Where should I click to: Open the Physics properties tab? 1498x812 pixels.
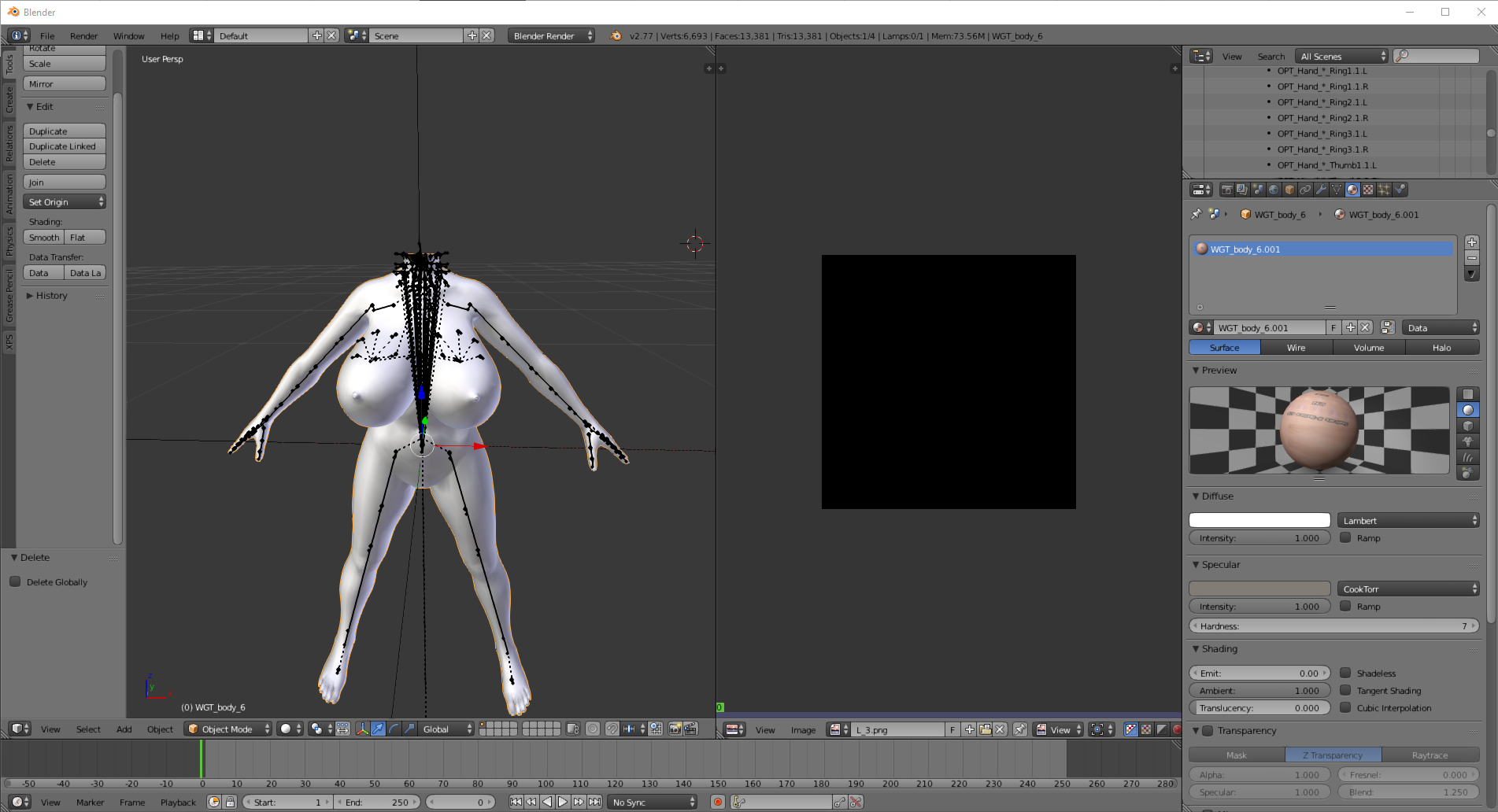tap(1400, 190)
